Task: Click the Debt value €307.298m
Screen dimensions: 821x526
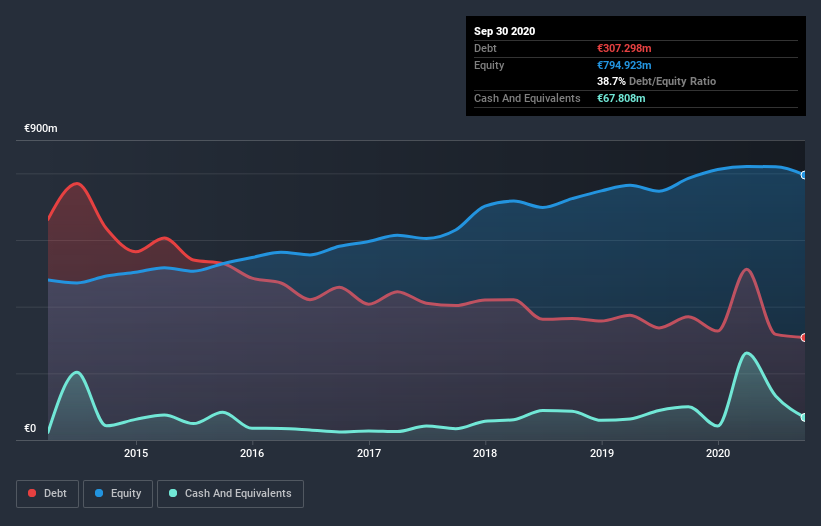Action: (624, 48)
